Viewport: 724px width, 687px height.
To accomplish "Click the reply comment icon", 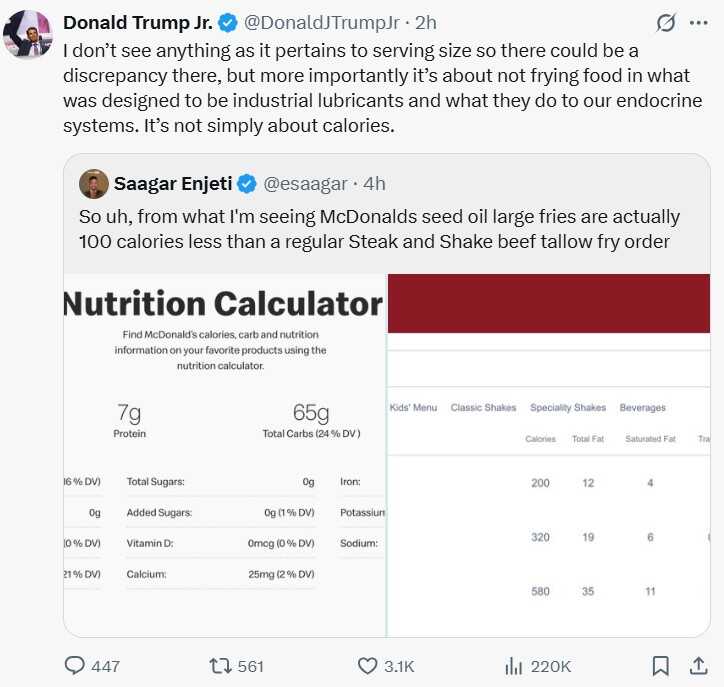I will (75, 665).
